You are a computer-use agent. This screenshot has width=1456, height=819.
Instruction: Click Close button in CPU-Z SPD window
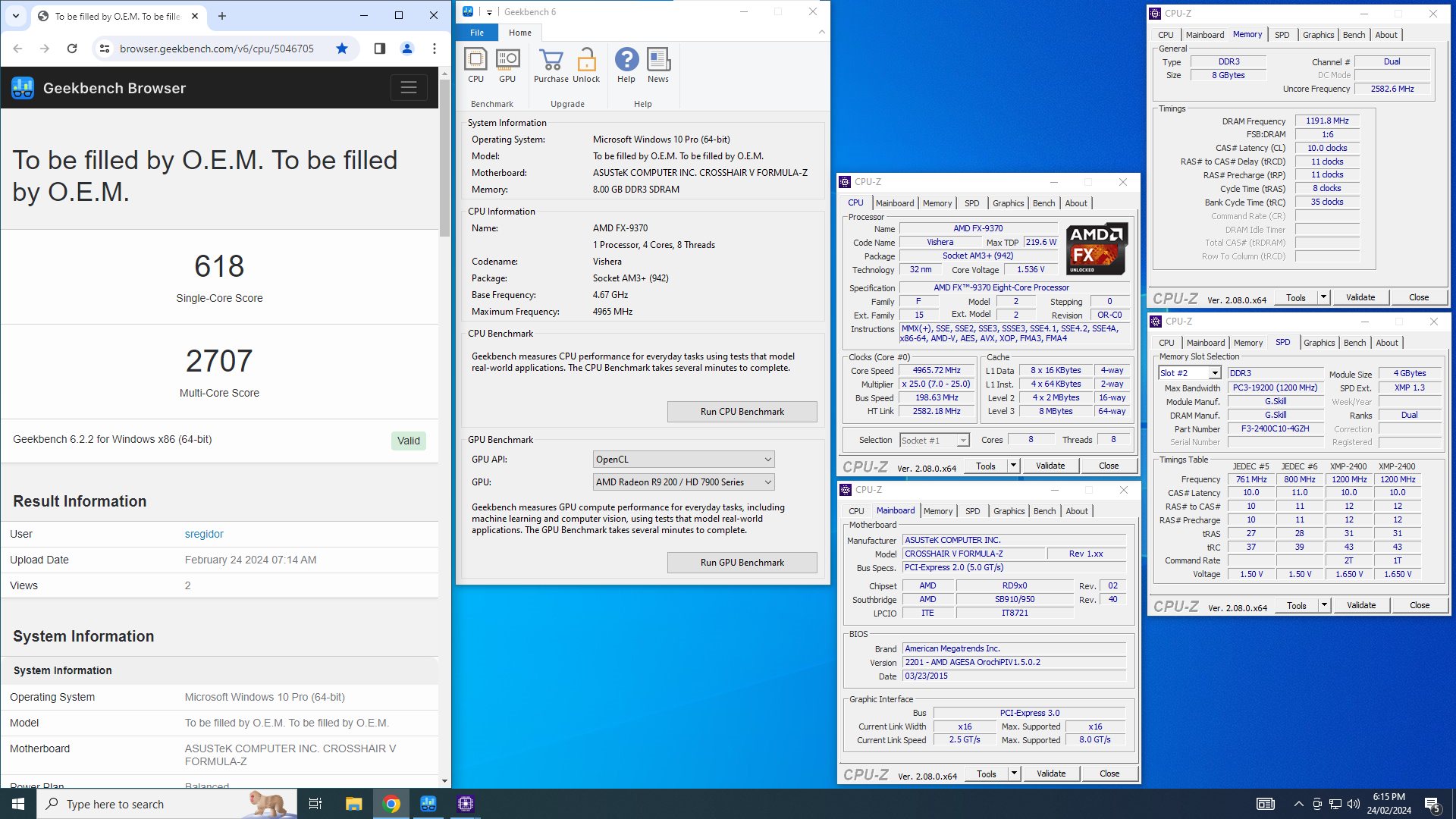[x=1420, y=605]
